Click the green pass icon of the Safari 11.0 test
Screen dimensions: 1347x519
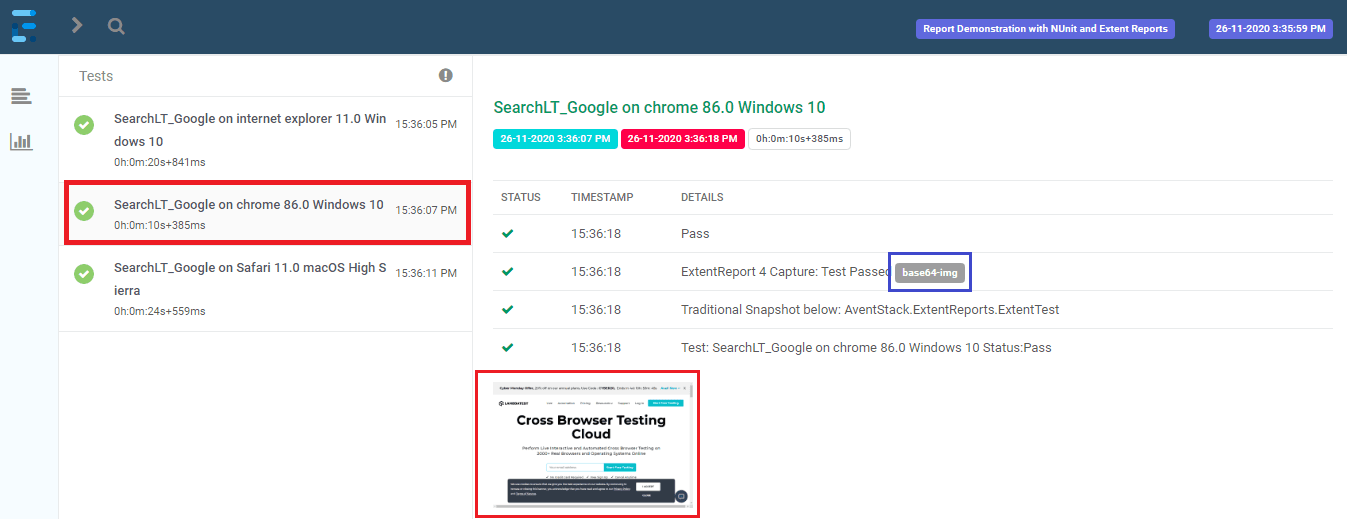tap(84, 273)
